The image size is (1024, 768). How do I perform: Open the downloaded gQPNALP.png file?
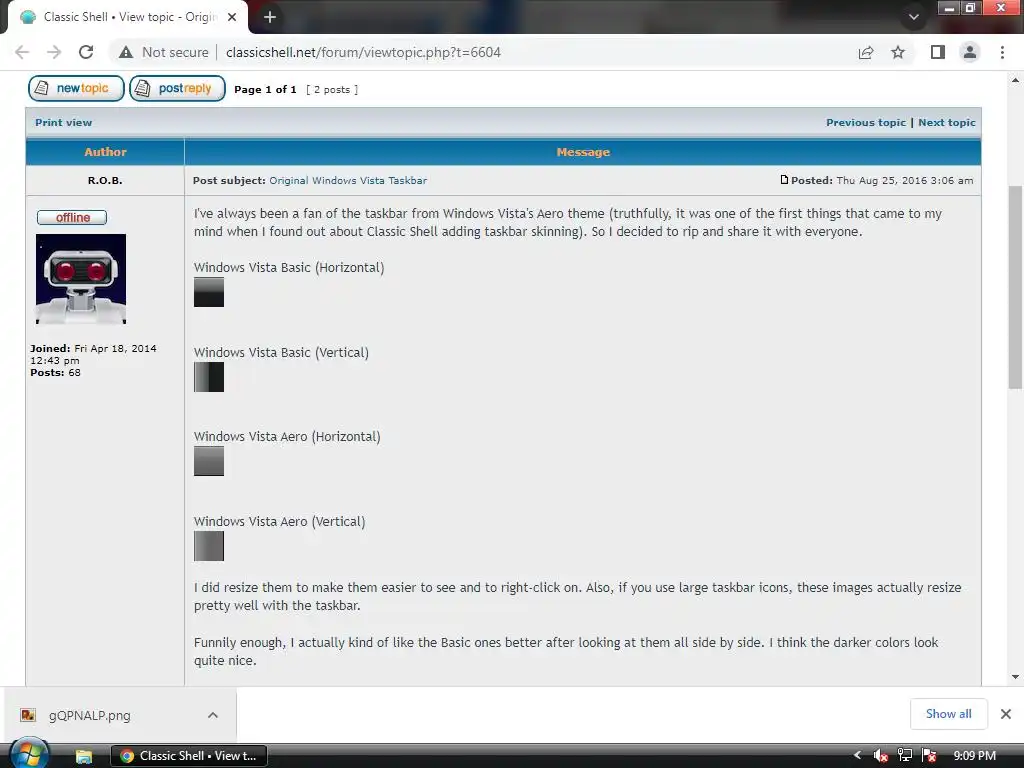pos(89,715)
